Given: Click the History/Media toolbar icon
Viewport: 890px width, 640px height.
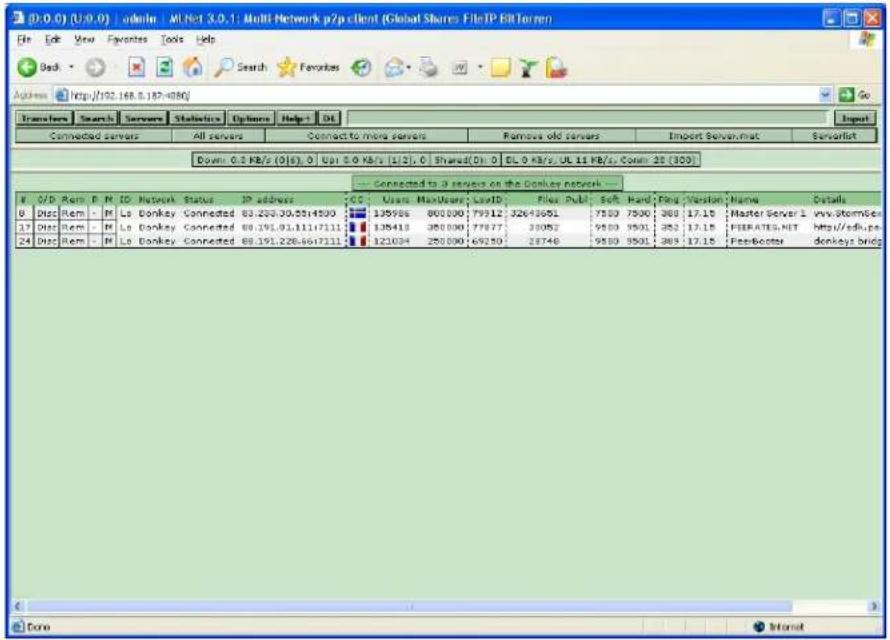Looking at the screenshot, I should (x=361, y=68).
